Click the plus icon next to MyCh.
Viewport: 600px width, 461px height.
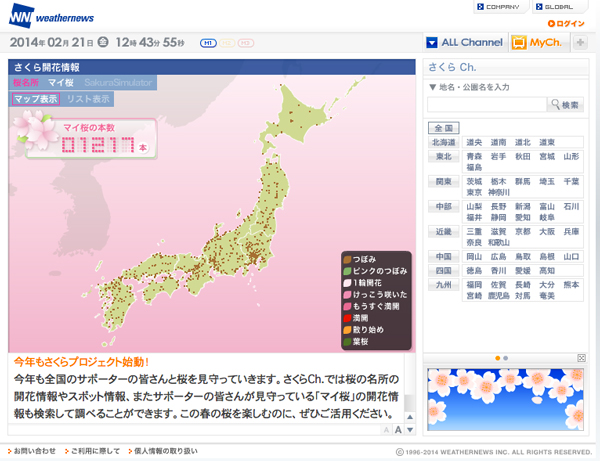pos(580,42)
